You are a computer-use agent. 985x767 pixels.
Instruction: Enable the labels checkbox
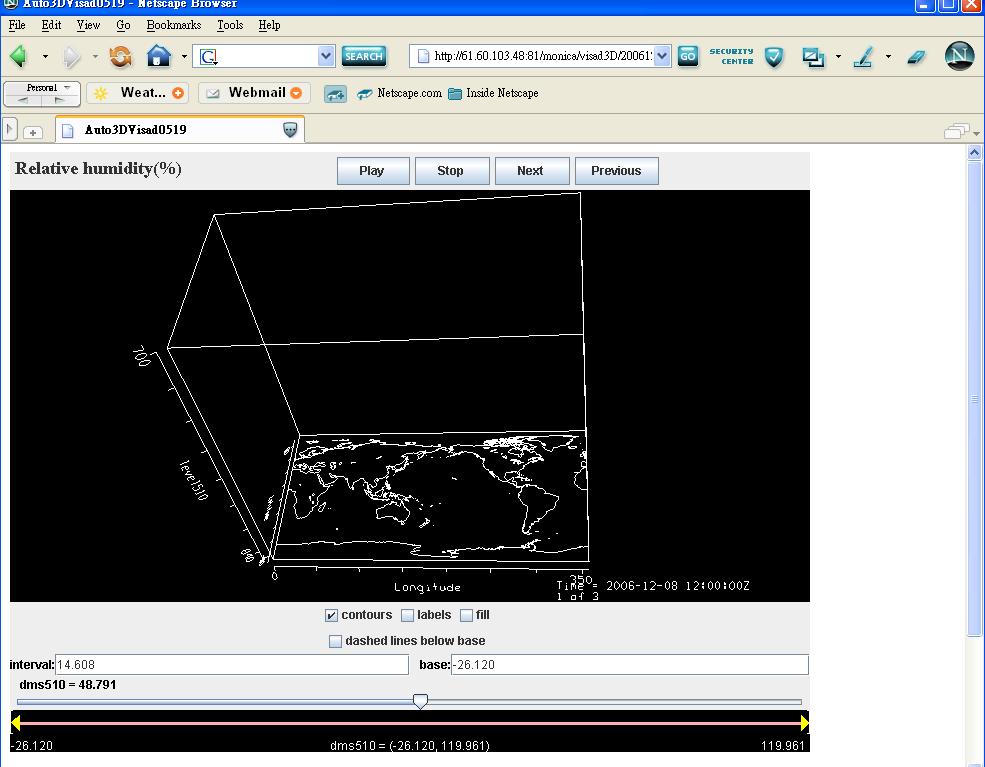[x=408, y=616]
